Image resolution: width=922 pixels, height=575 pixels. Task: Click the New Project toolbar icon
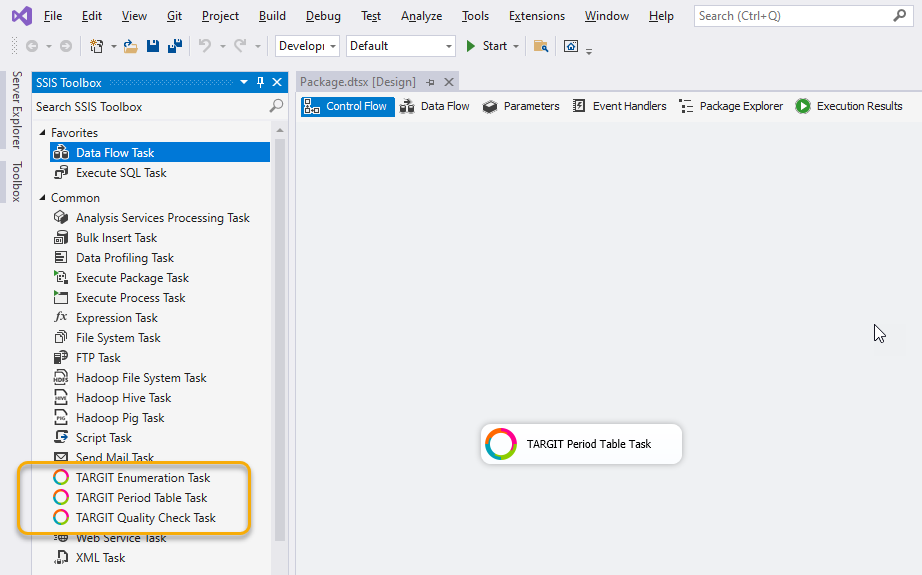[96, 46]
